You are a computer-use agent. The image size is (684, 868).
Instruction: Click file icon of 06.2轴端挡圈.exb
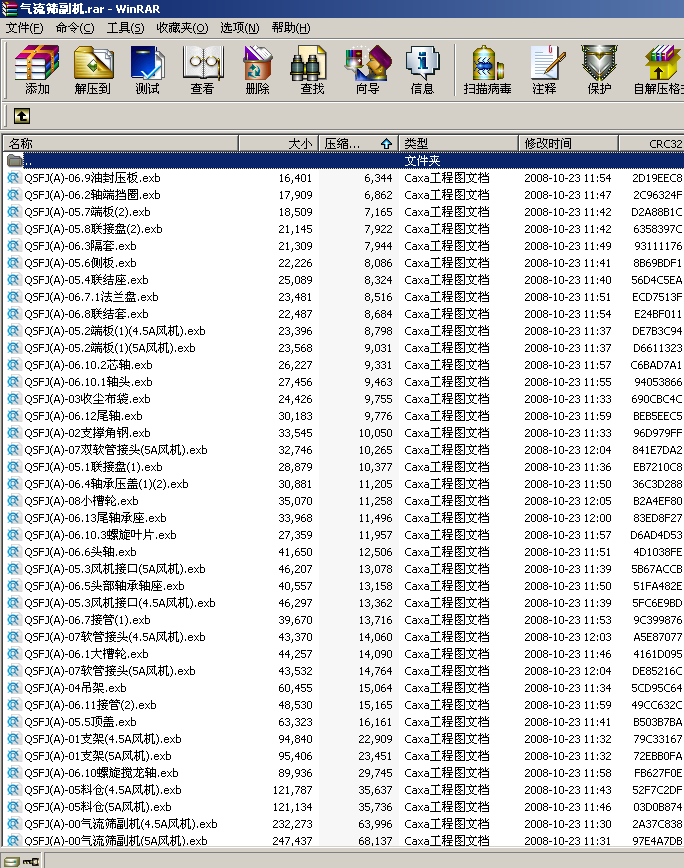[x=13, y=195]
